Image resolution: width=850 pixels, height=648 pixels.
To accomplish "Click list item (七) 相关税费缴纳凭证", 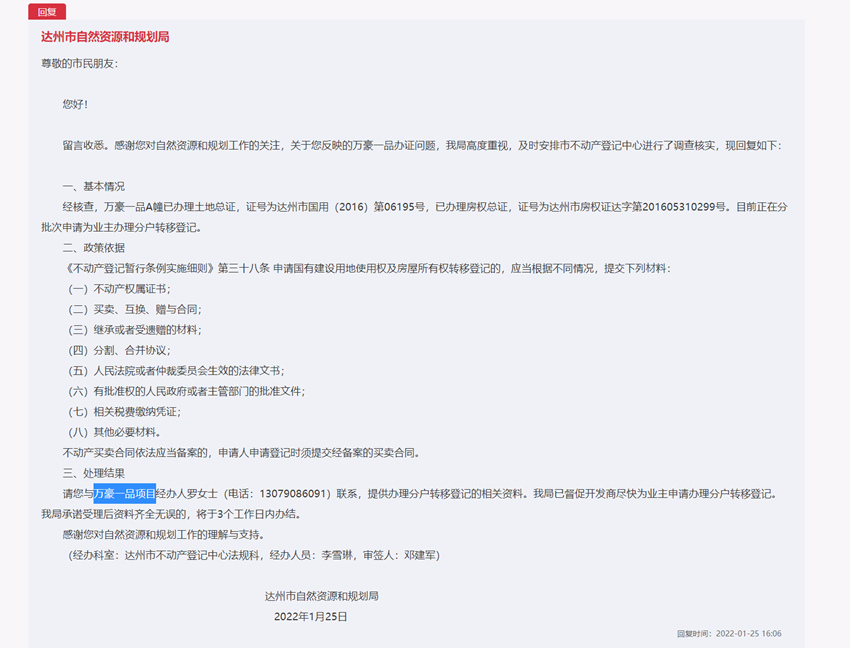I will coord(125,412).
